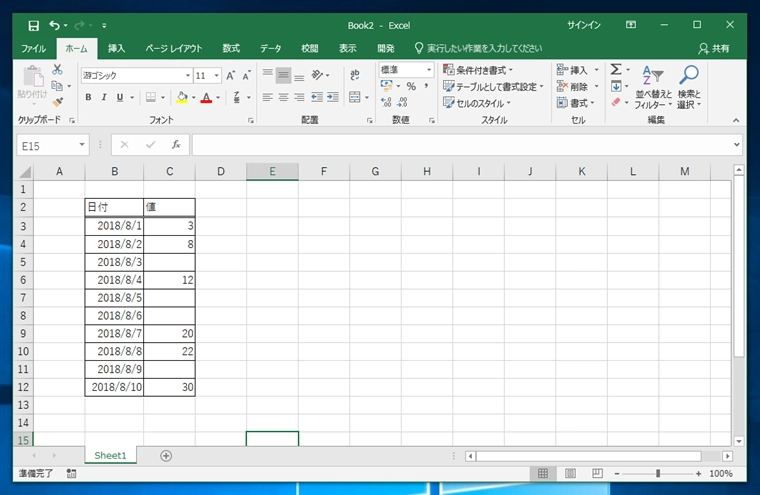
Task: Apply comma style number format
Action: coord(426,86)
